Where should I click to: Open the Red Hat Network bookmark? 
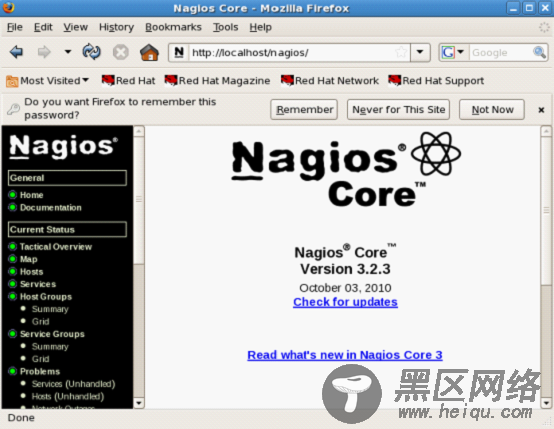(330, 81)
